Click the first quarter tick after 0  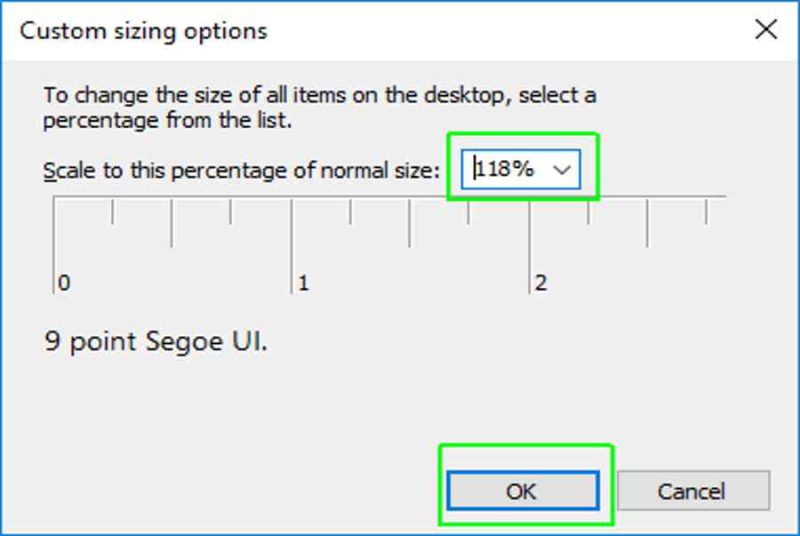tap(112, 212)
